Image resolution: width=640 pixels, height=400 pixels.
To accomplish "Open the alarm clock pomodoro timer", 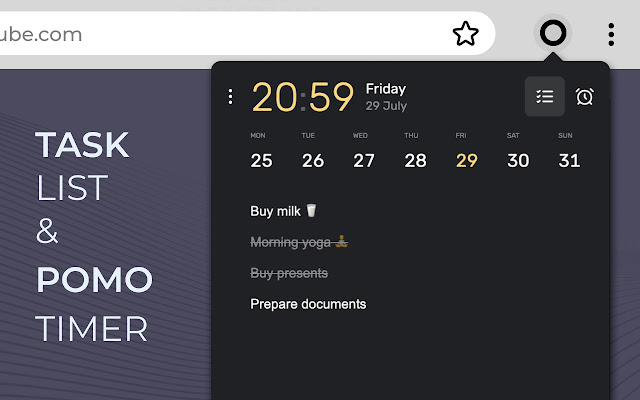I will pos(584,97).
